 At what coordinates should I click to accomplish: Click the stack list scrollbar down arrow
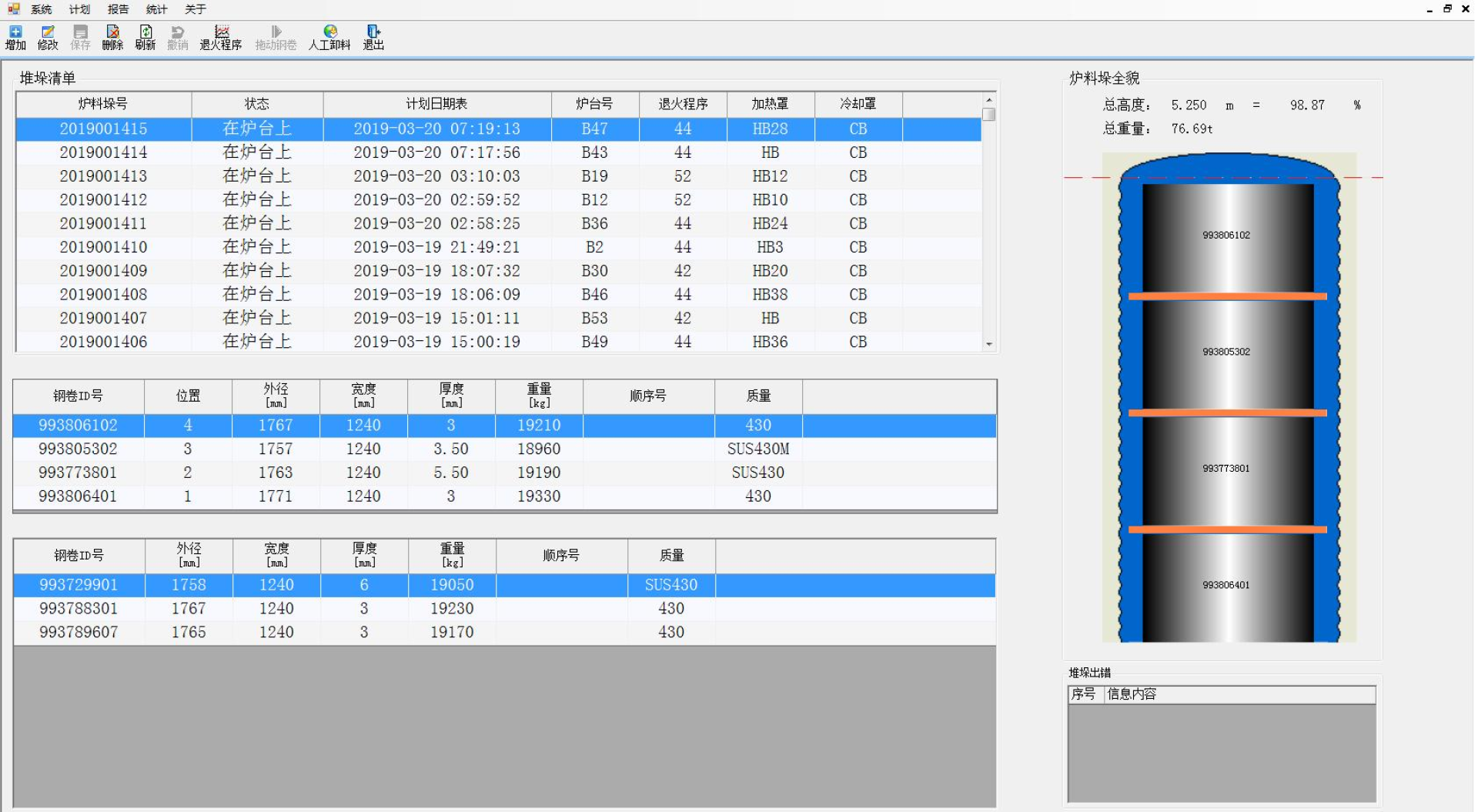click(989, 344)
